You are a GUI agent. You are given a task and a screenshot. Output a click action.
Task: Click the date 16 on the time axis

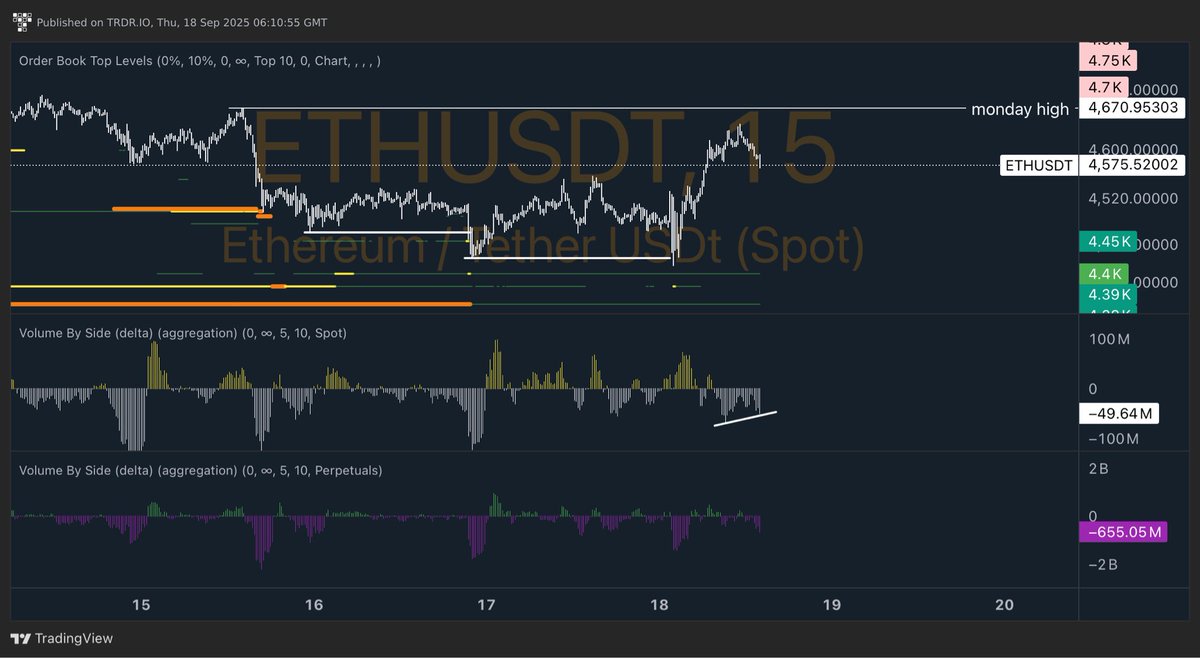tap(314, 604)
